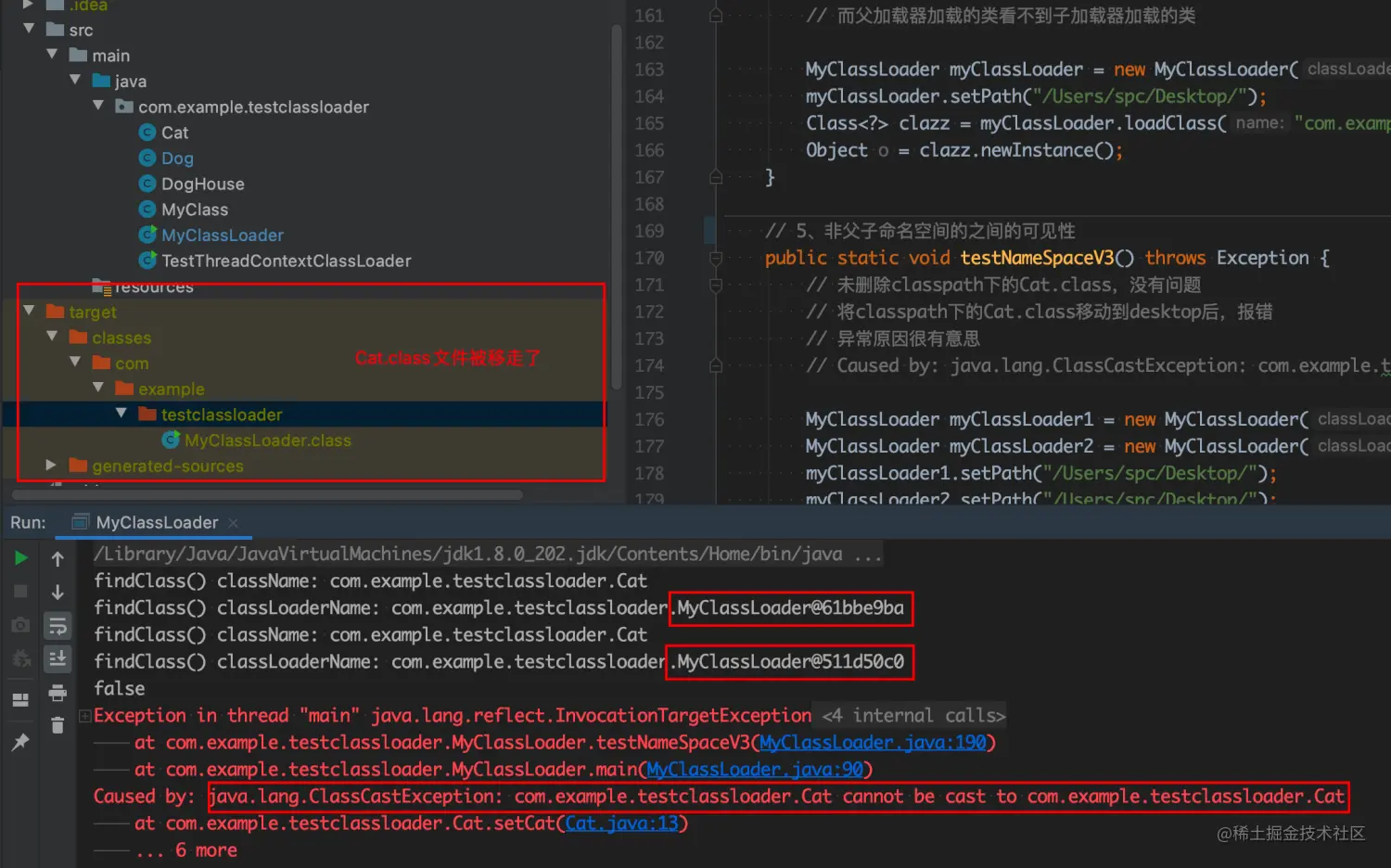Image resolution: width=1391 pixels, height=868 pixels.
Task: Click the MyClassLoader.class file icon
Action: coord(171,440)
